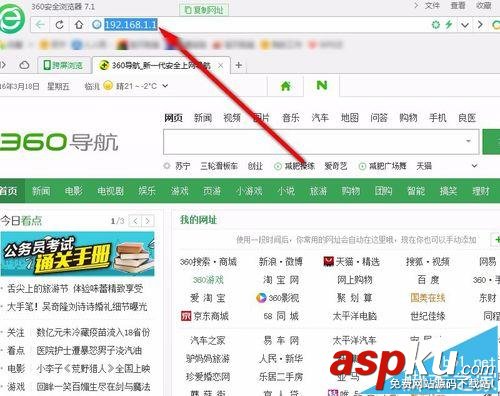500x396 pixels.
Task: Show previous 今日看点 page arrow
Action: [135, 221]
